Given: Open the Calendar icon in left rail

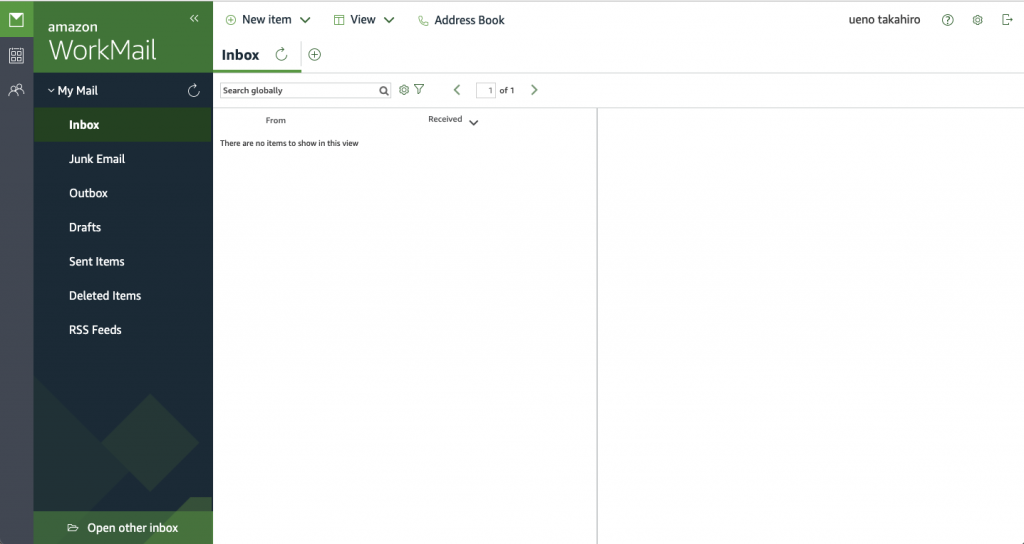Looking at the screenshot, I should click(16, 55).
